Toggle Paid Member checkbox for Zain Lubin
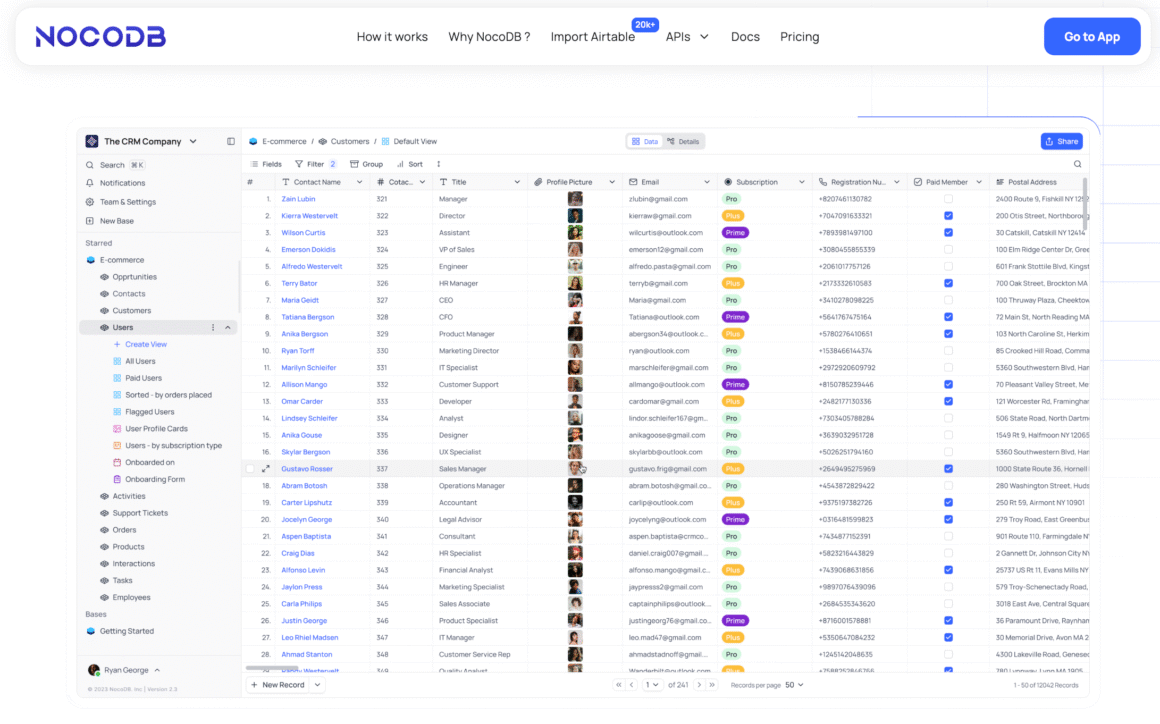 (x=948, y=199)
